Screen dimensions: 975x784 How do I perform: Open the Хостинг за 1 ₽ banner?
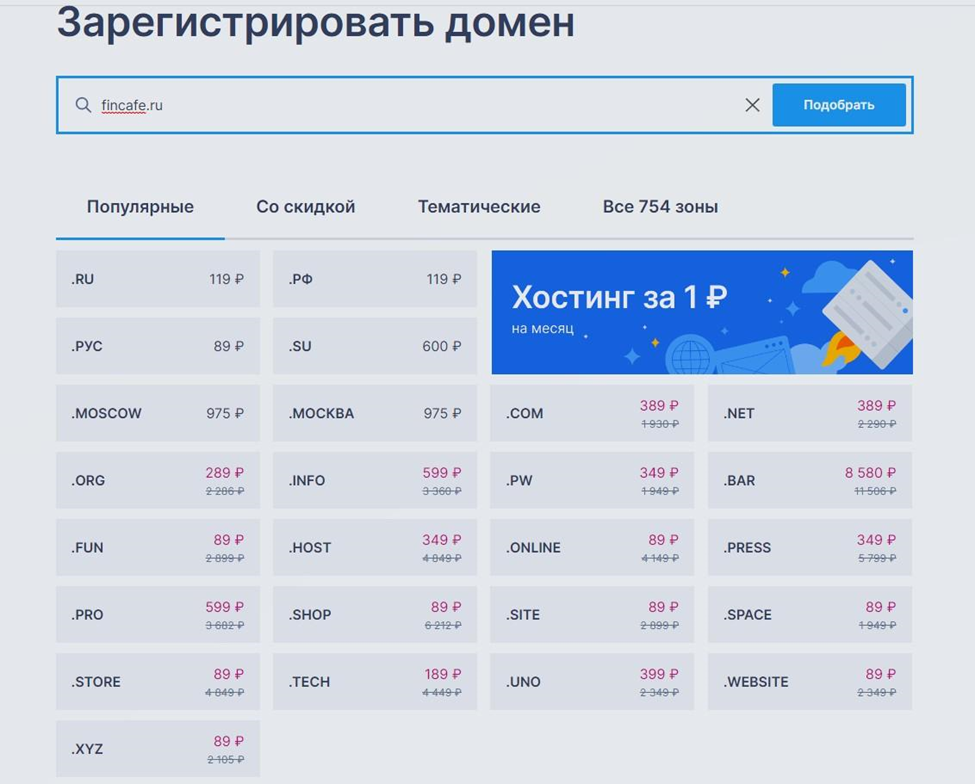702,312
